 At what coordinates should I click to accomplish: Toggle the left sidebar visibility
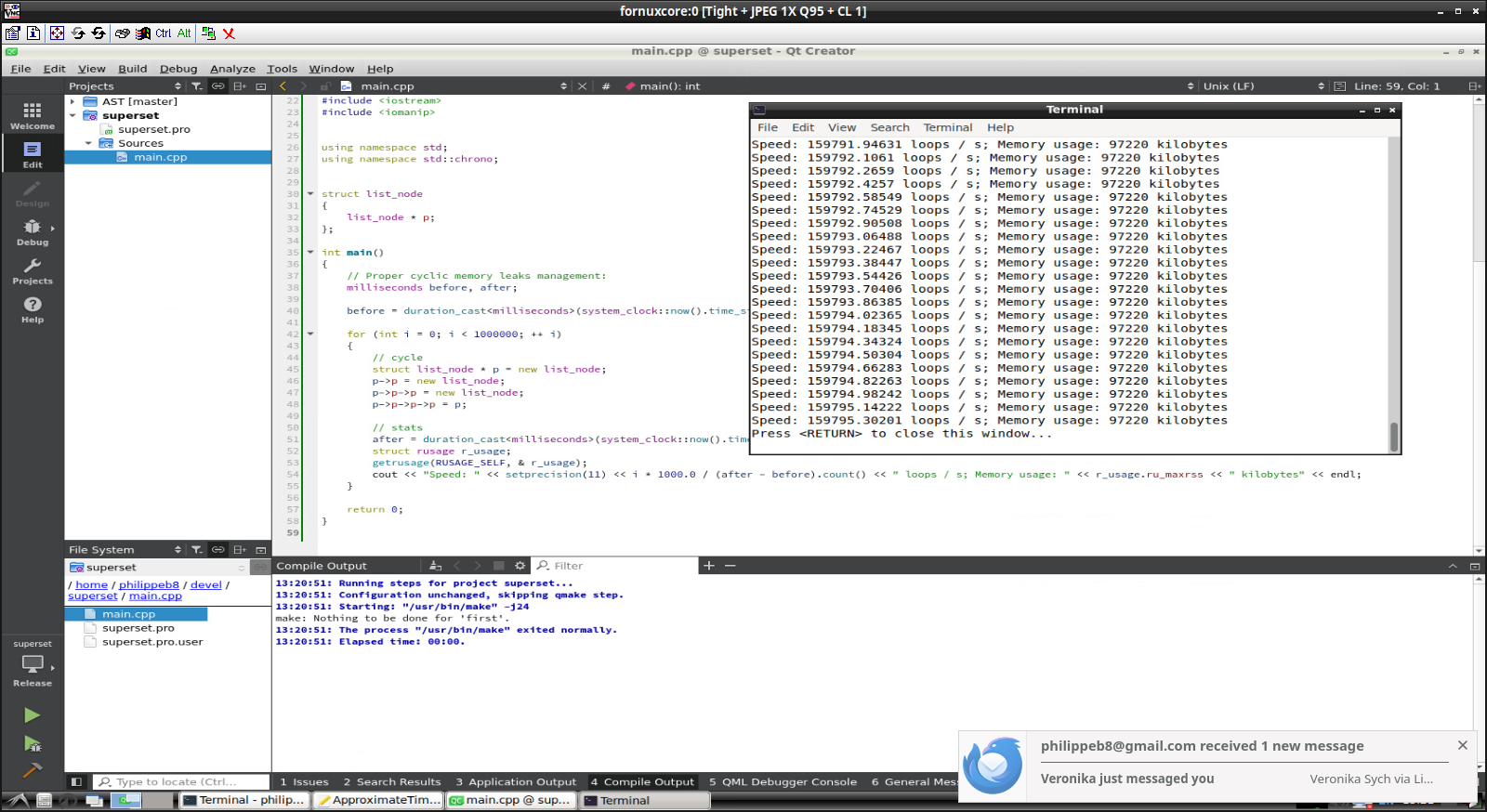[x=77, y=782]
